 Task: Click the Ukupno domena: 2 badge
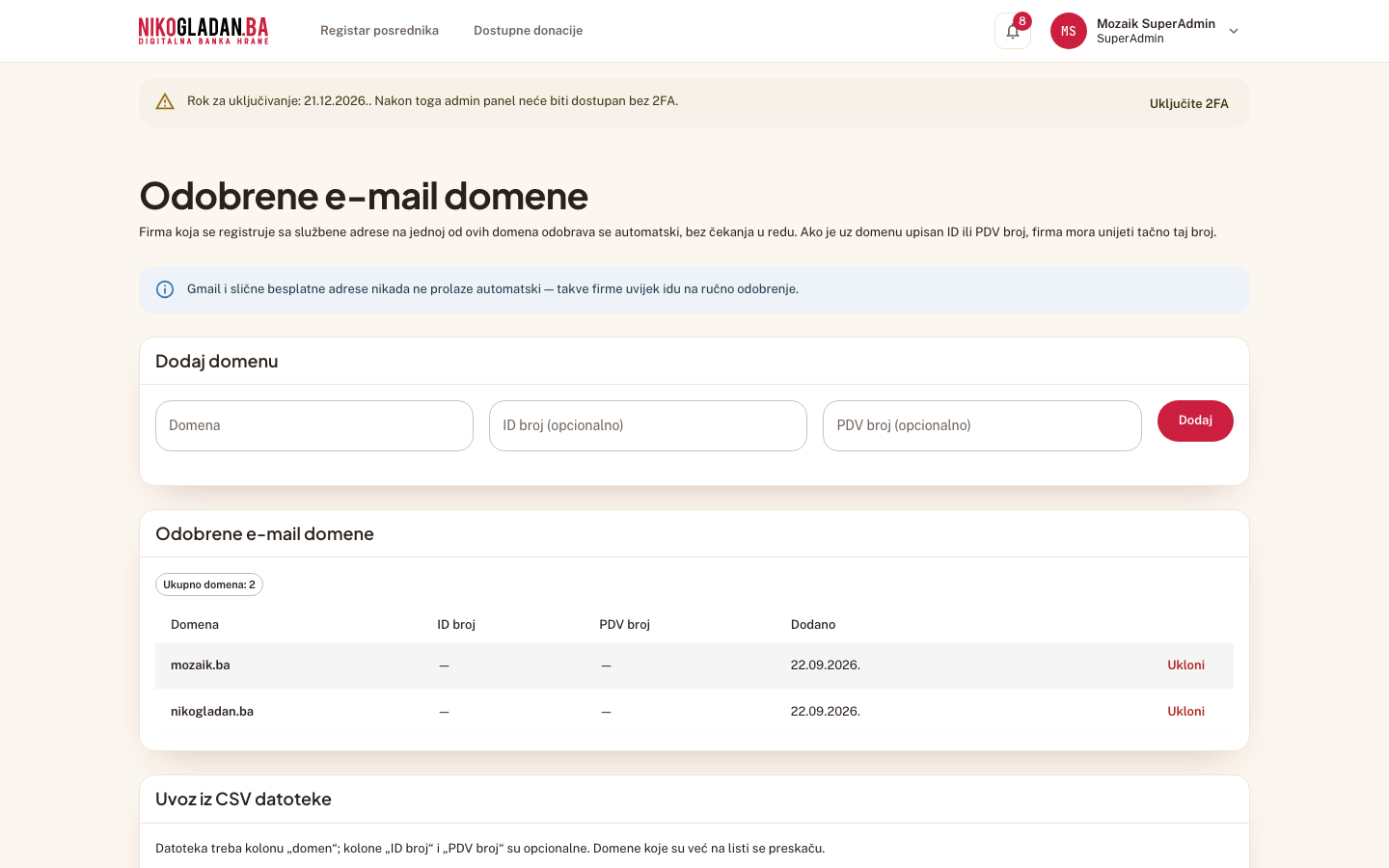pyautogui.click(x=209, y=584)
